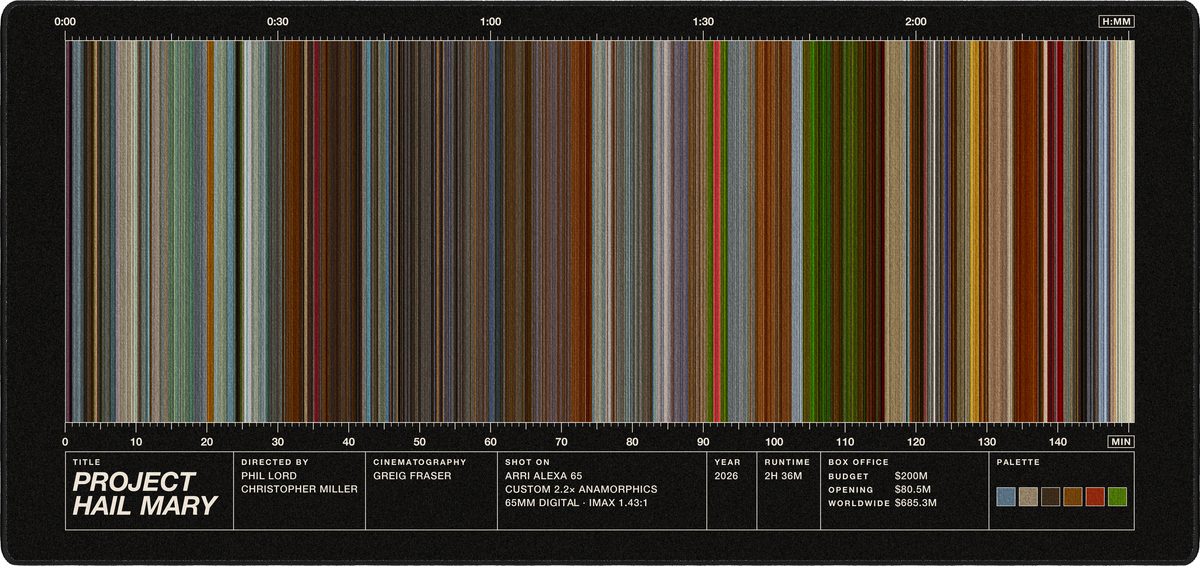This screenshot has width=1200, height=566.
Task: Select director name CHRISTOPHER MILLER
Action: click(299, 489)
